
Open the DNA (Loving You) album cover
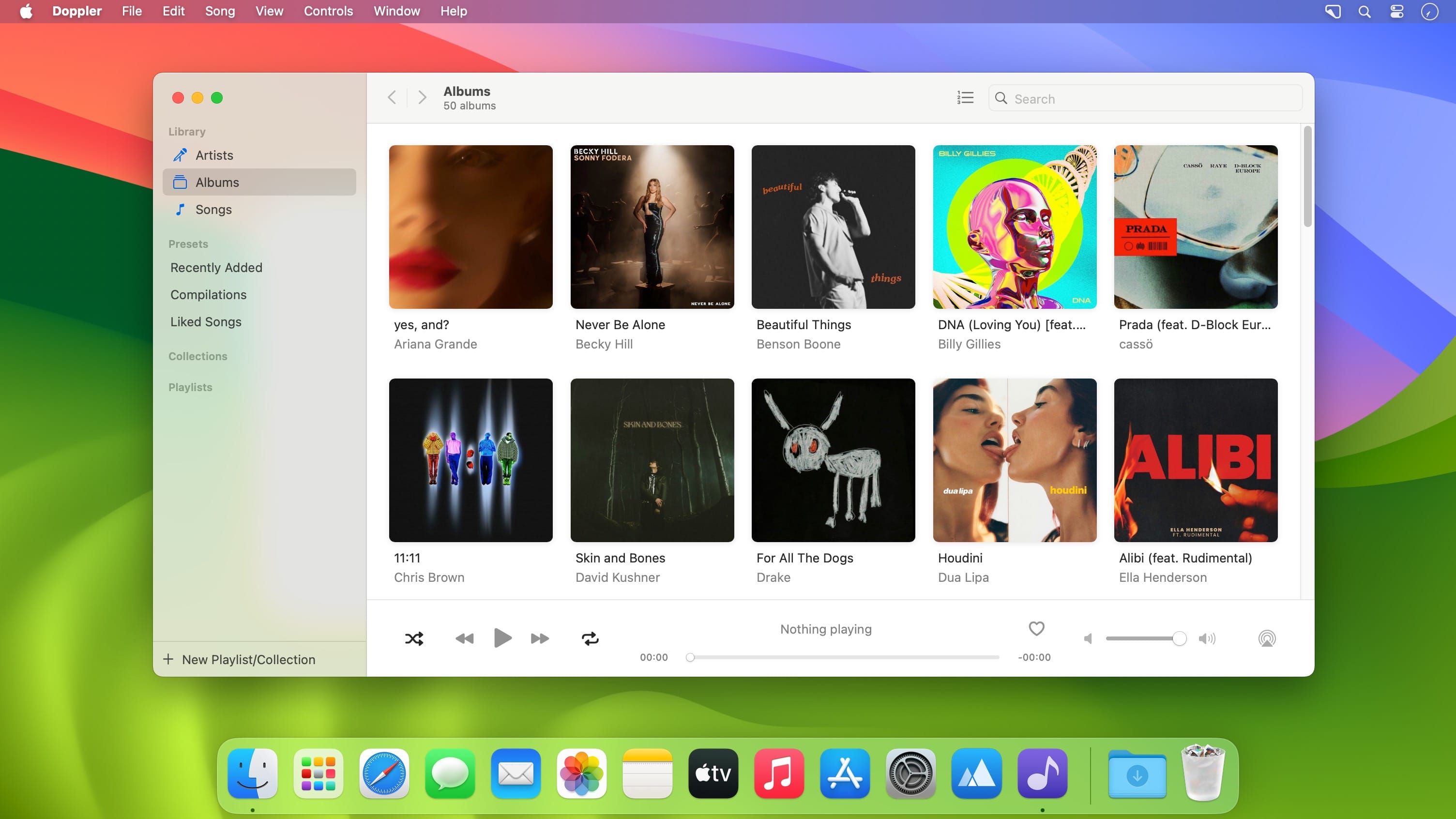tap(1015, 227)
